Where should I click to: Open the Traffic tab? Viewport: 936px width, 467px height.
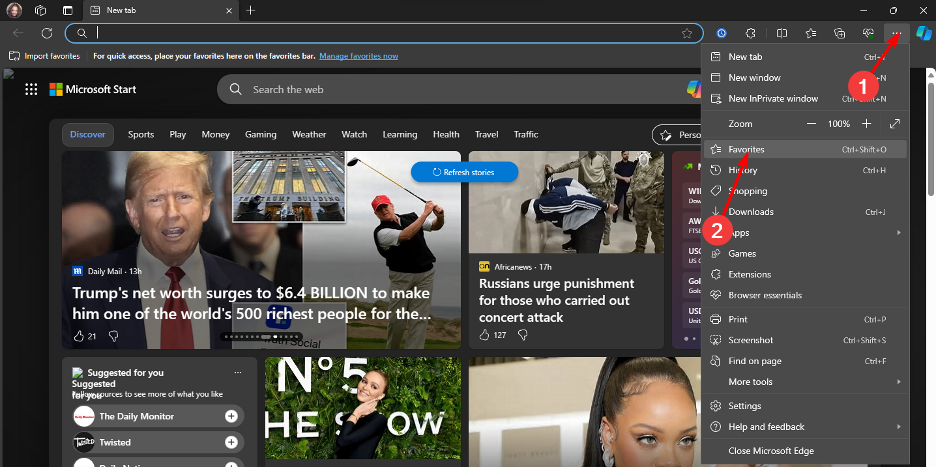526,135
